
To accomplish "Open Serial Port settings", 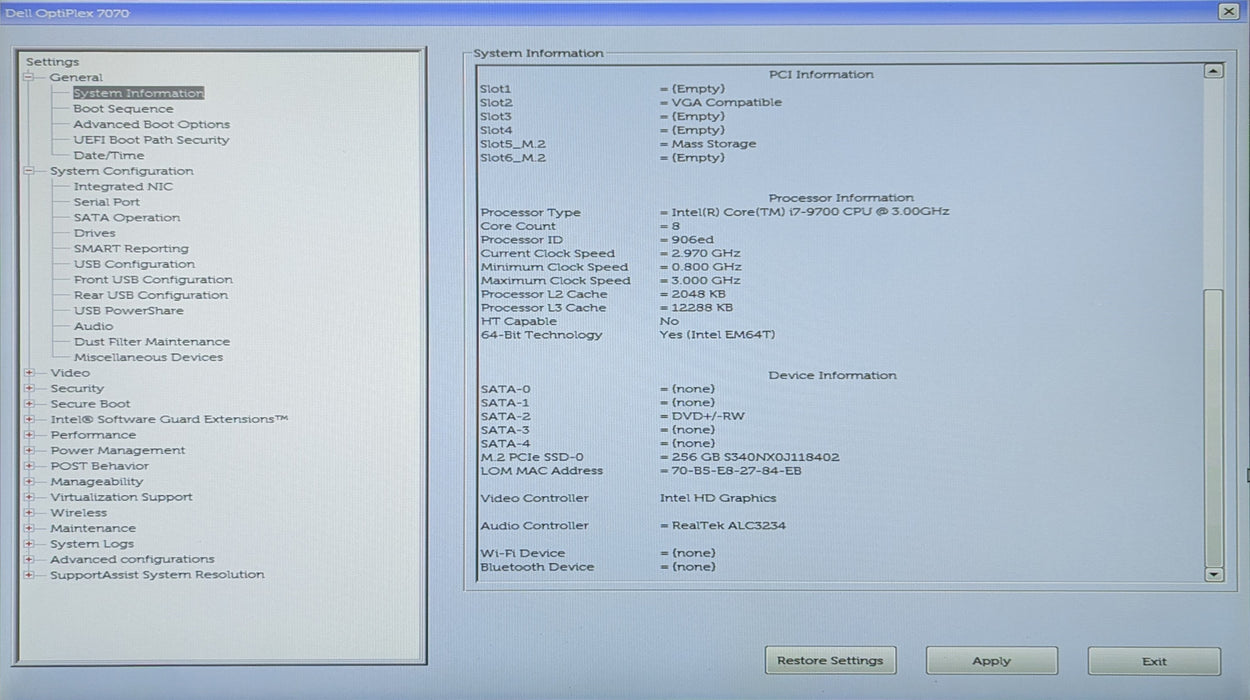I will pos(106,202).
